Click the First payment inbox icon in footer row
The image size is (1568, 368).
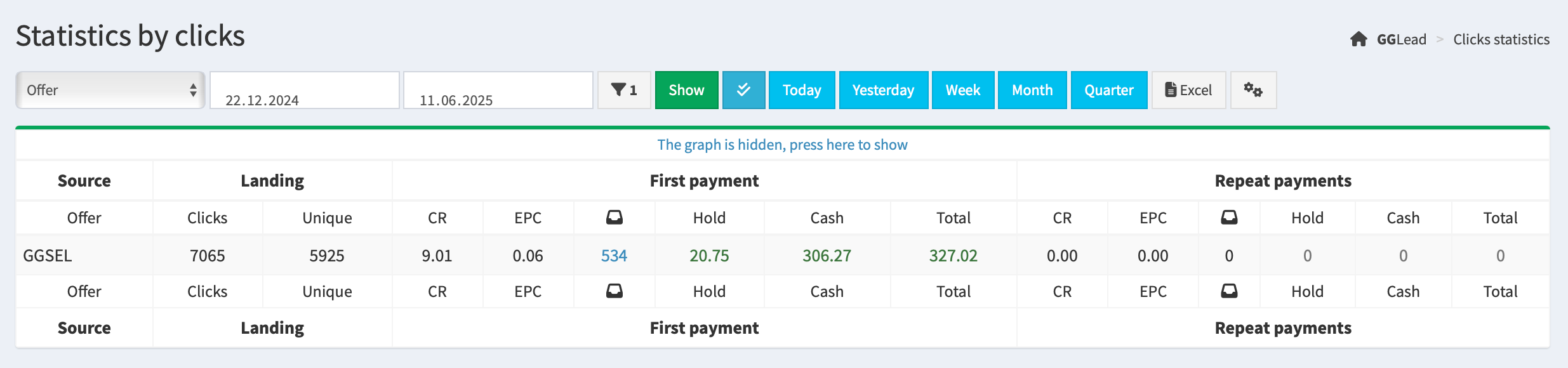point(614,291)
